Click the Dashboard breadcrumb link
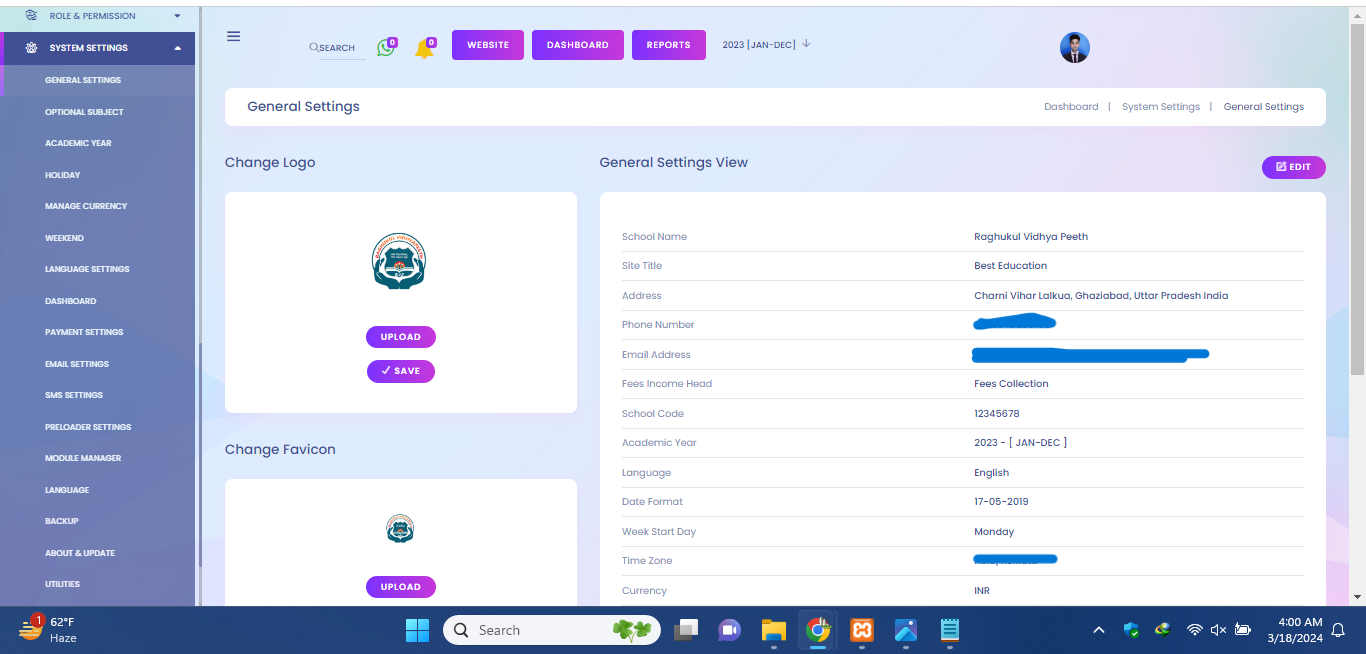The image size is (1366, 654). pyautogui.click(x=1070, y=107)
